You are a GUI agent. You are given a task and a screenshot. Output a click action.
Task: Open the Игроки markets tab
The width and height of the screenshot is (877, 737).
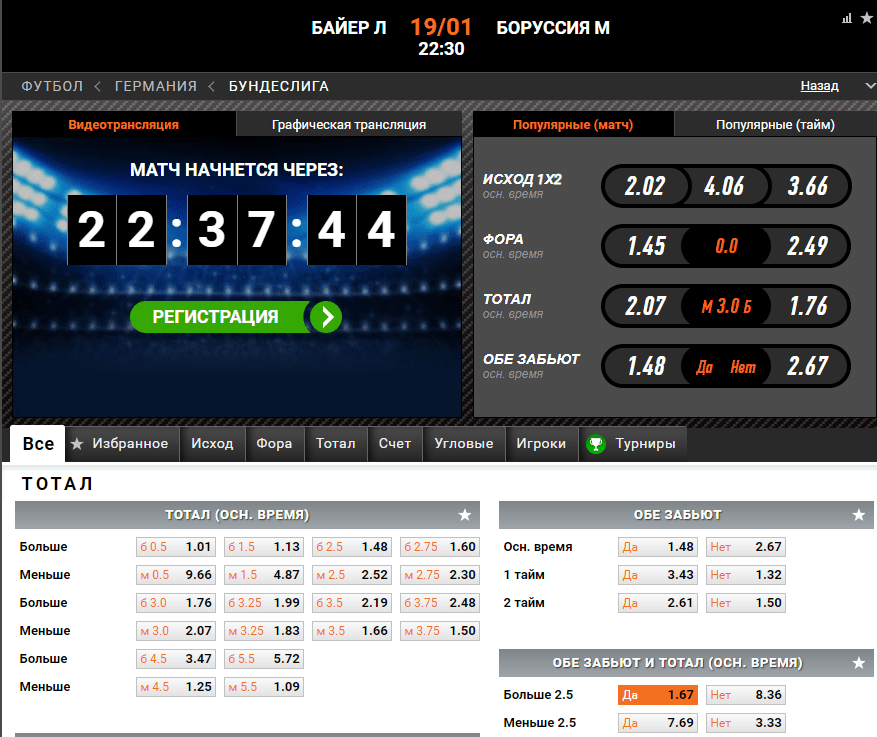(x=541, y=444)
